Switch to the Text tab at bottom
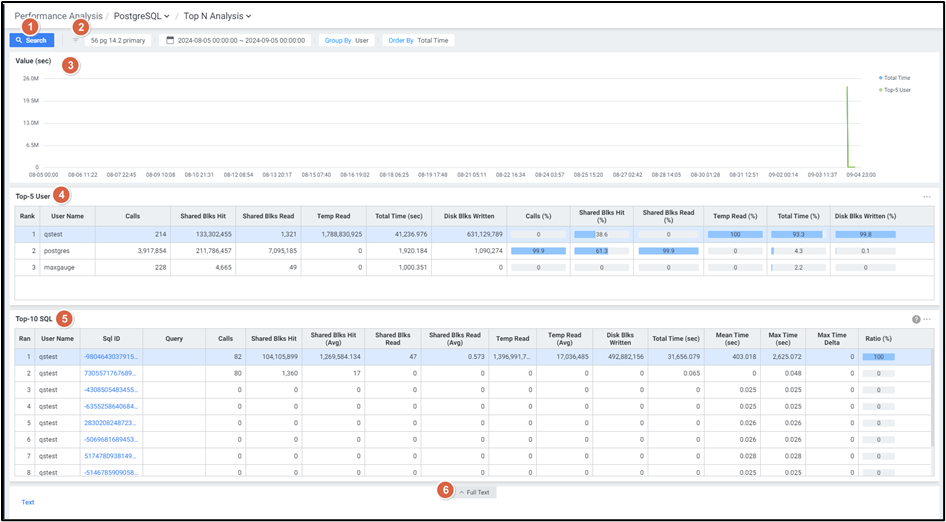 tap(28, 502)
